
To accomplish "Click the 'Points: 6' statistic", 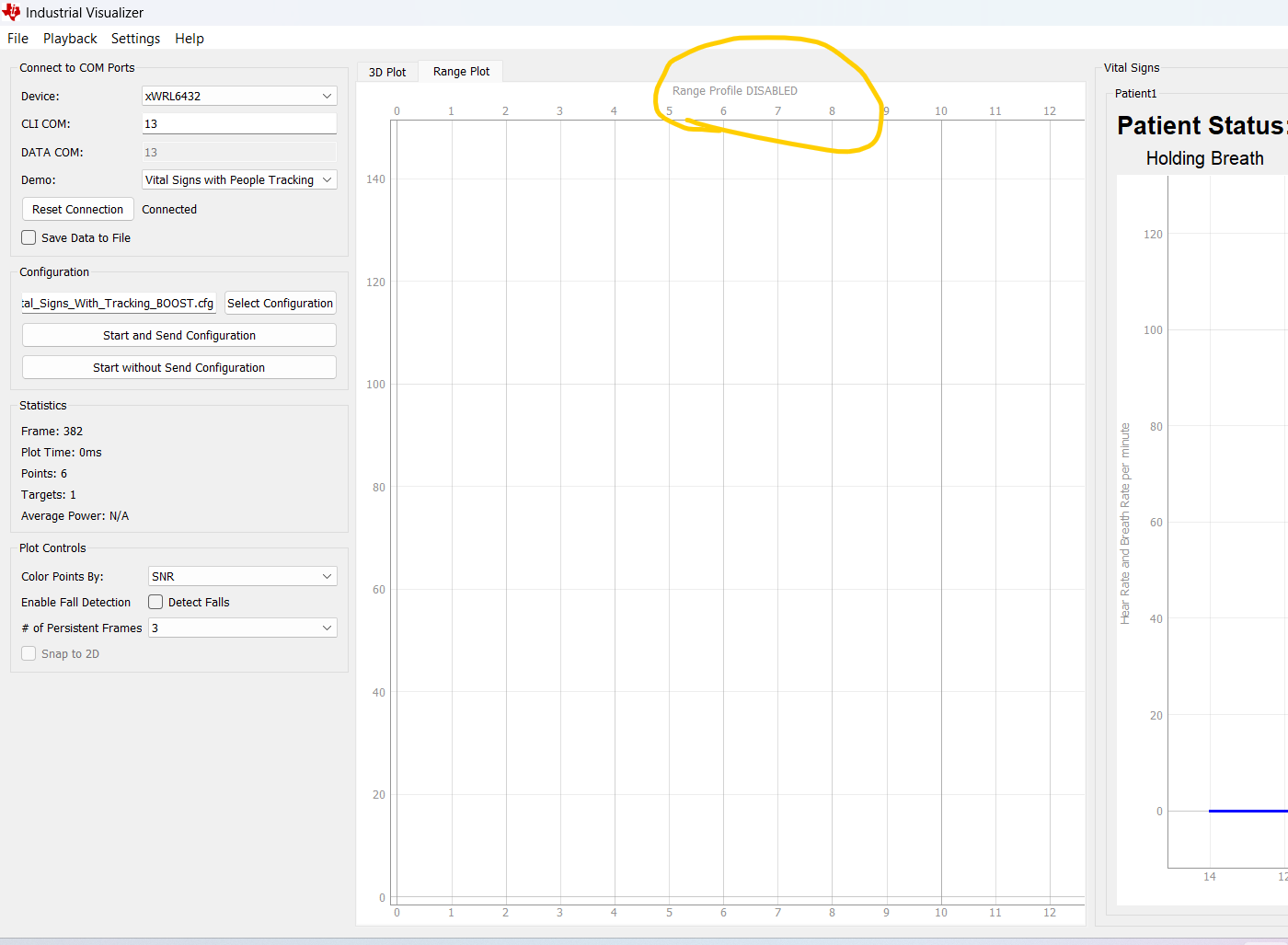I will click(x=44, y=473).
